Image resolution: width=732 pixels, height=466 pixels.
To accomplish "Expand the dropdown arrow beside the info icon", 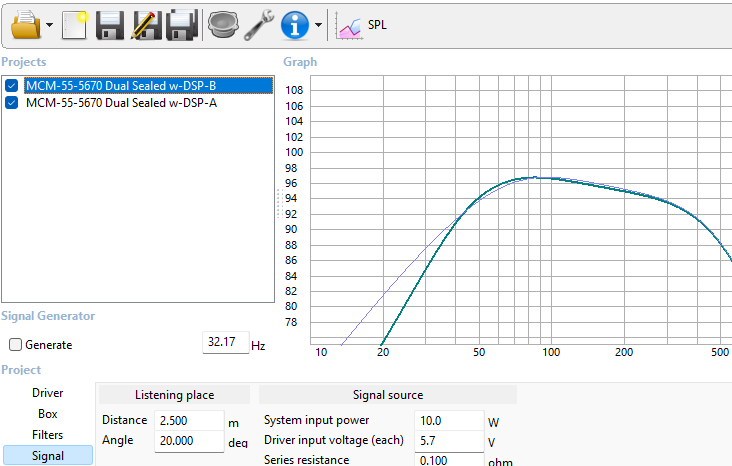I will coord(318,25).
